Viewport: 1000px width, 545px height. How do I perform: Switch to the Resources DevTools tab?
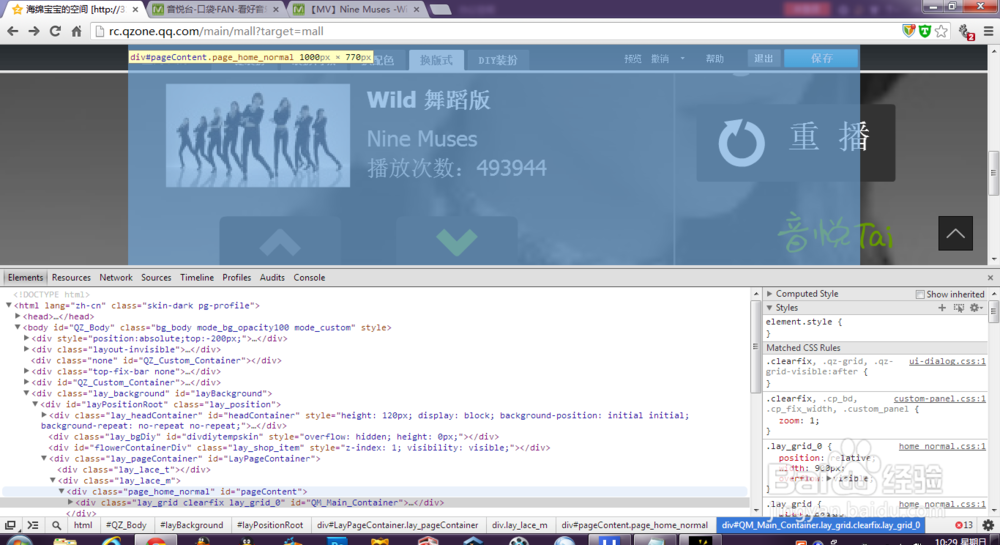tap(71, 278)
